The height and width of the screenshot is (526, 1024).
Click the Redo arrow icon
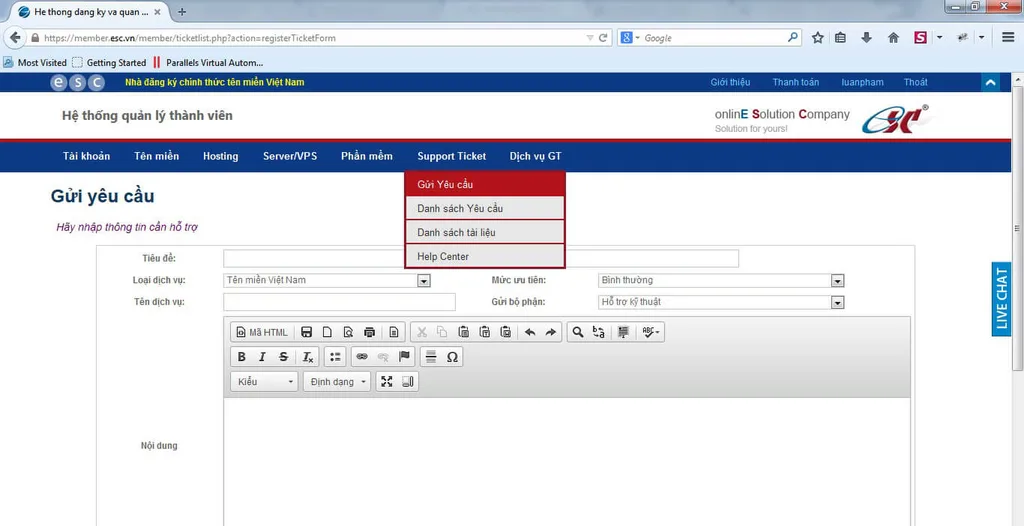(x=551, y=332)
